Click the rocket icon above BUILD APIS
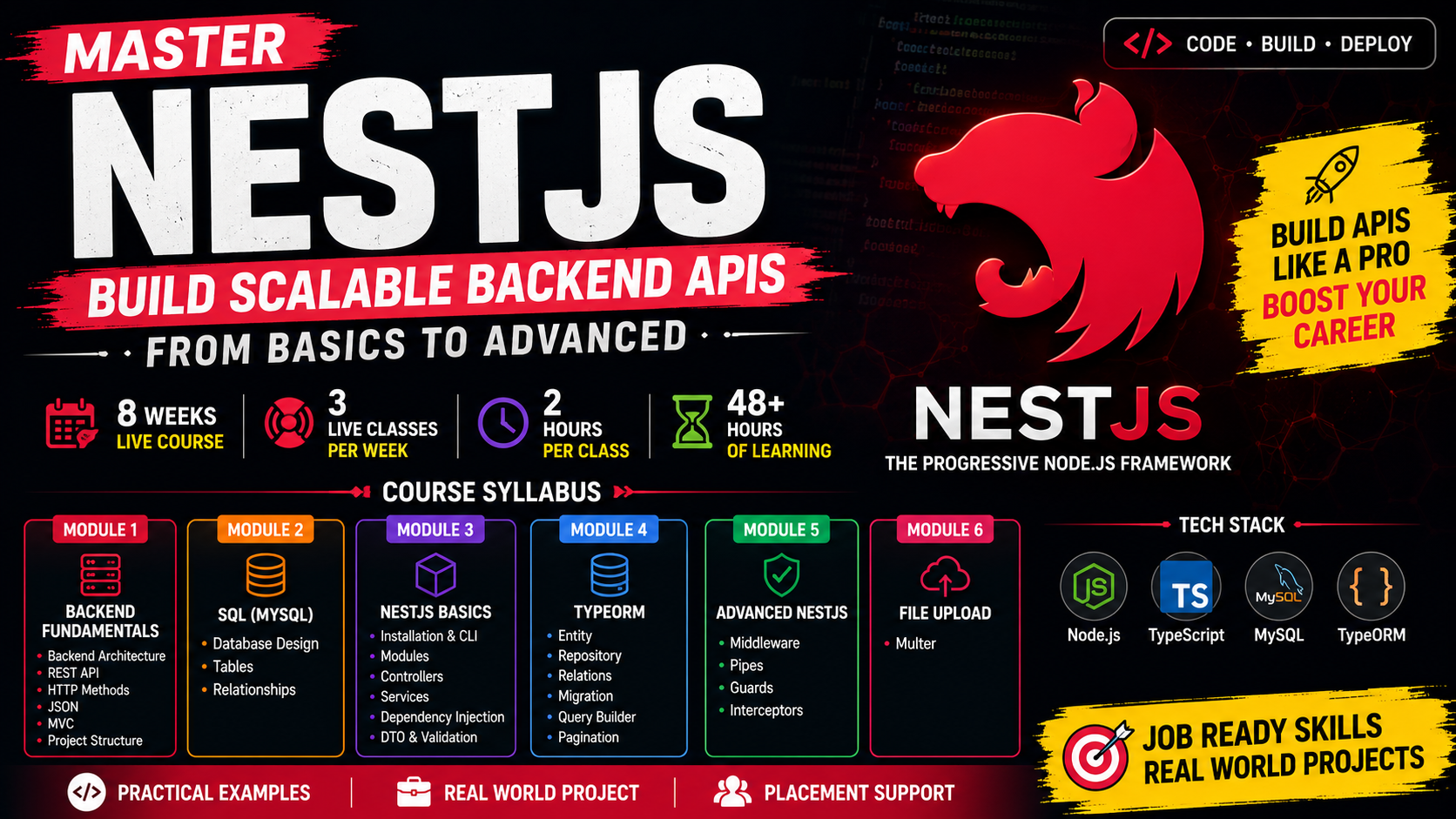Image resolution: width=1456 pixels, height=819 pixels. [1331, 174]
